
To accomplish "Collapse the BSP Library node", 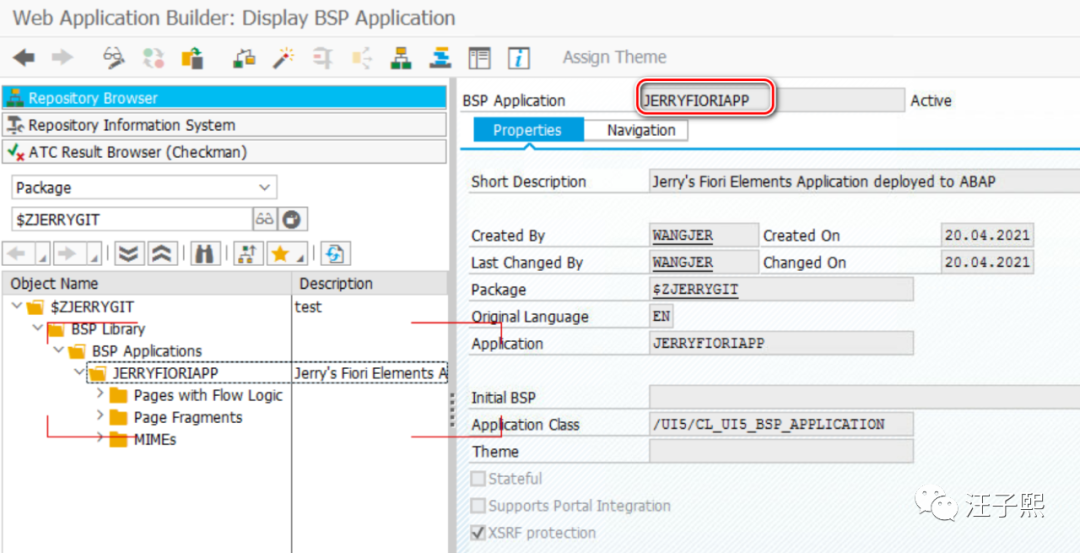I will click(39, 328).
